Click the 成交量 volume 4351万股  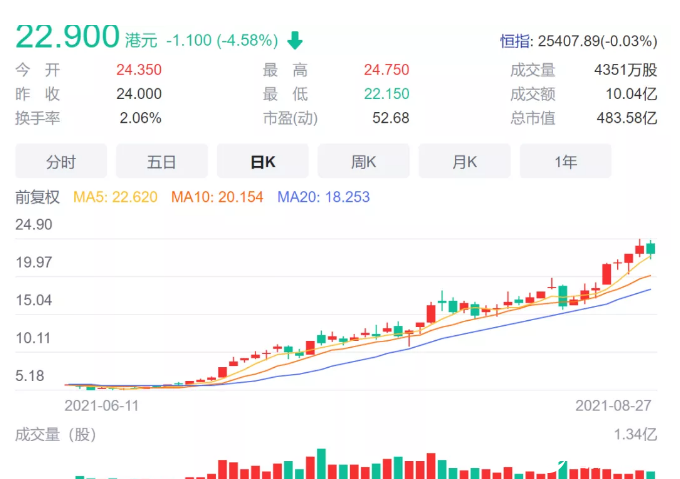tap(625, 70)
